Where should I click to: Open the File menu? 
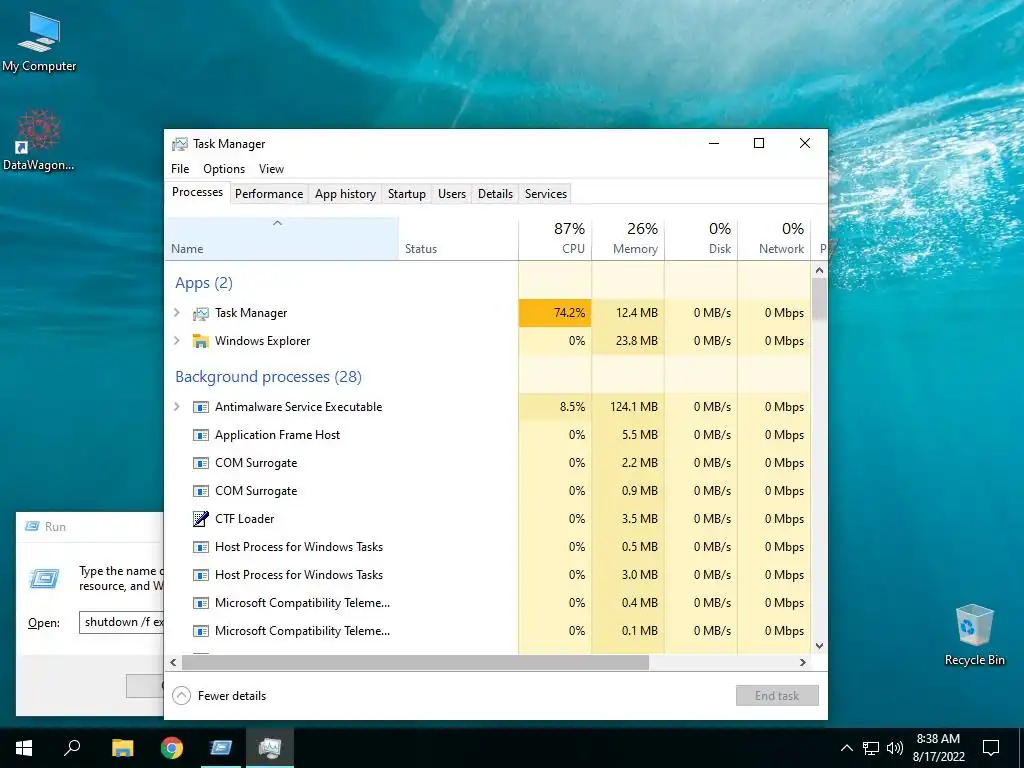click(x=180, y=168)
